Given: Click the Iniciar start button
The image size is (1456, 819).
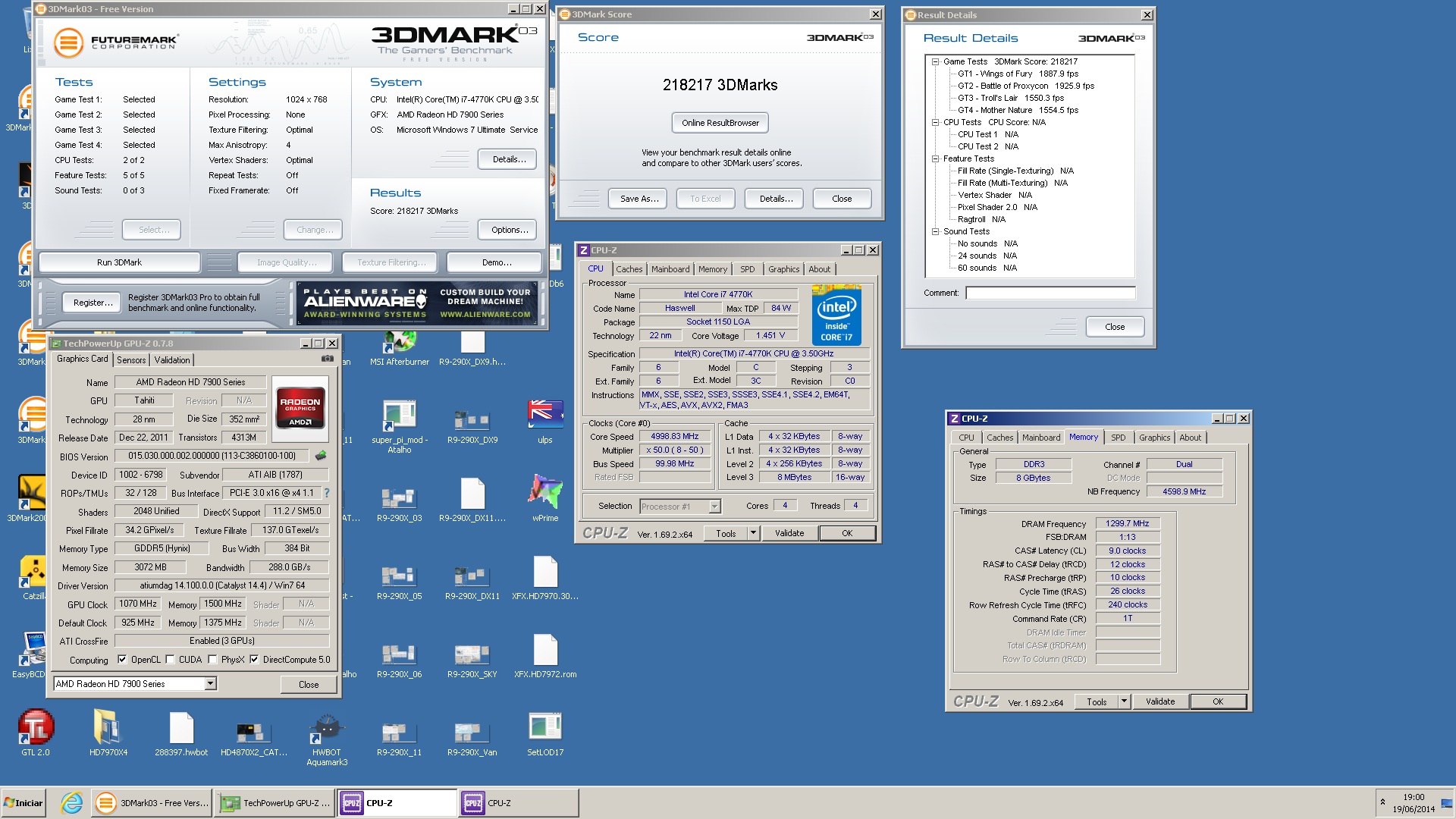Looking at the screenshot, I should click(24, 803).
